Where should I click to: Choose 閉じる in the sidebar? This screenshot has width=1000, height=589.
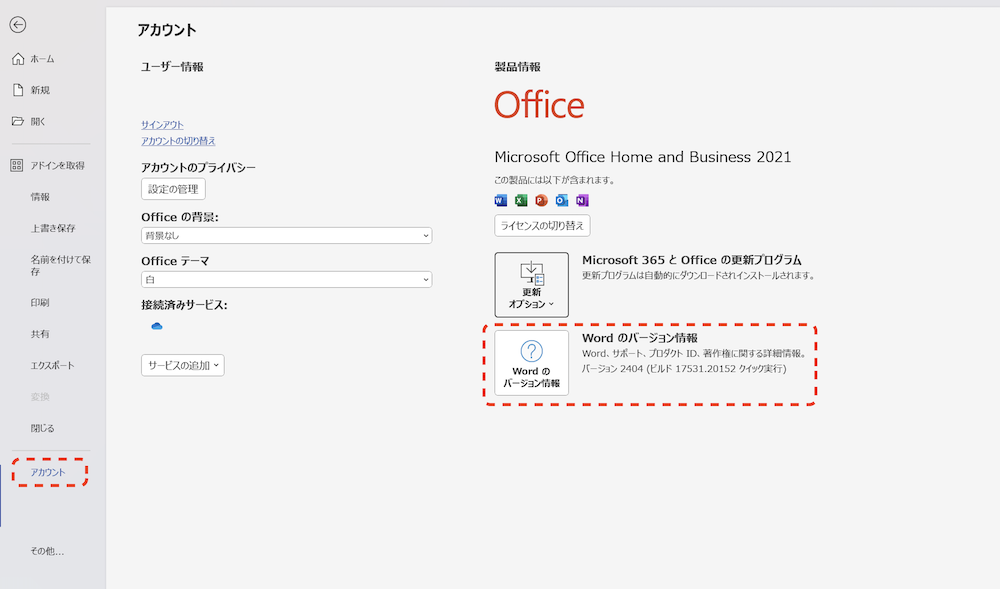click(x=43, y=428)
